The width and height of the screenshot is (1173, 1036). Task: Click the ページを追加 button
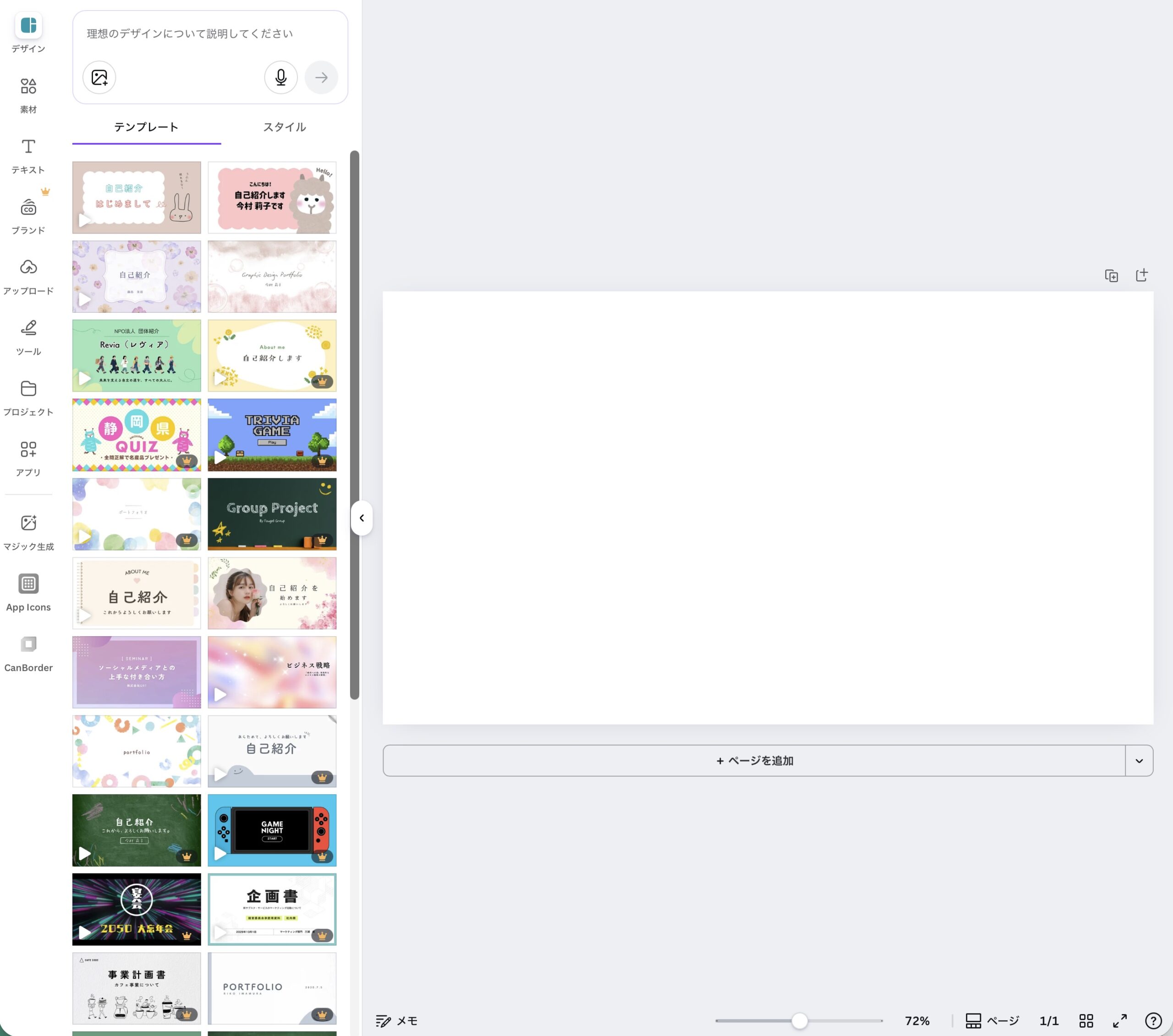[x=755, y=760]
